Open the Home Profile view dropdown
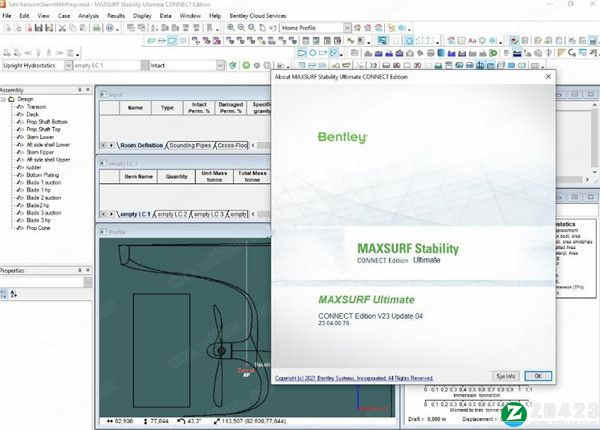The image size is (600, 430). [347, 28]
